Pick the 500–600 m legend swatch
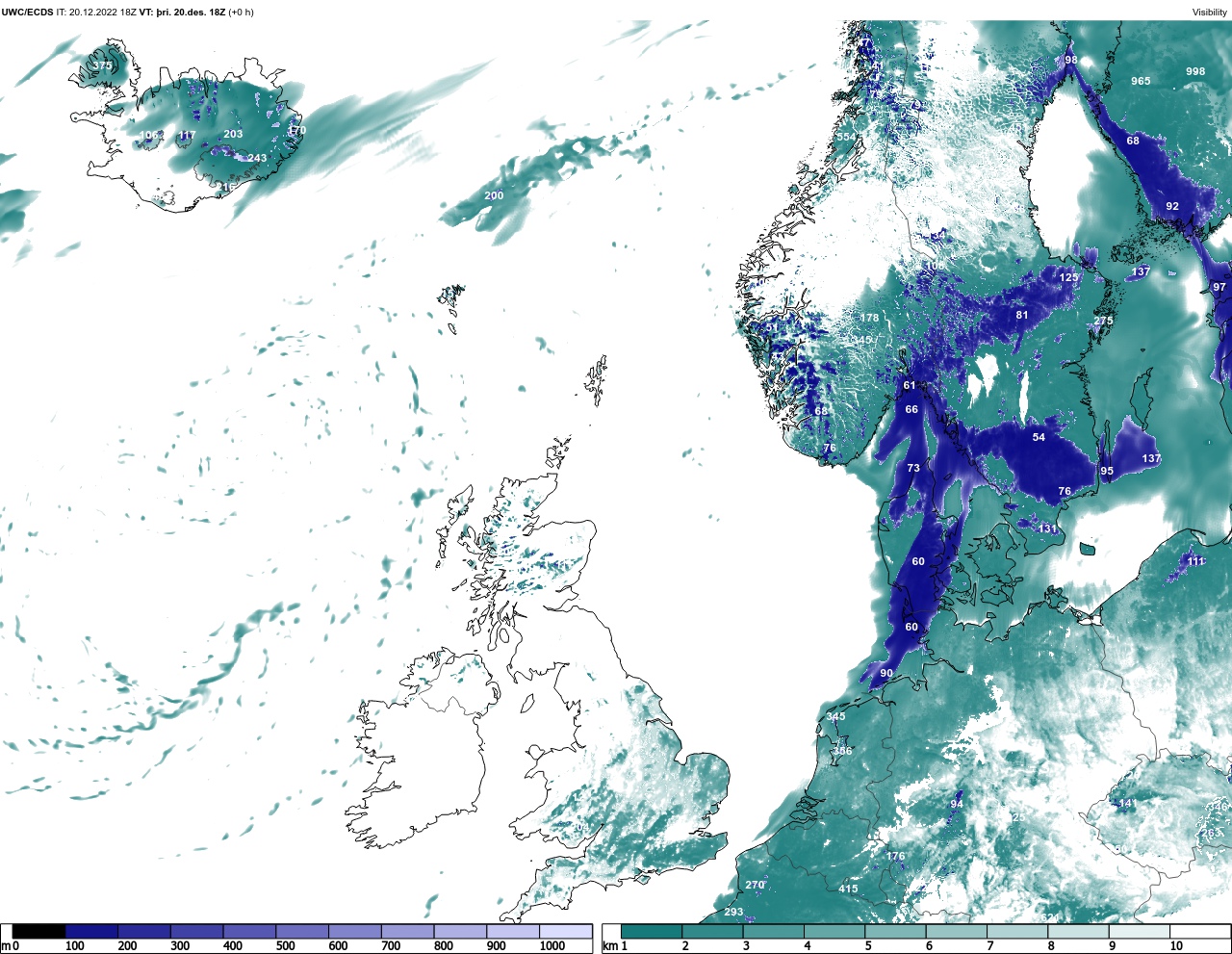The height and width of the screenshot is (954, 1232). pos(302,931)
